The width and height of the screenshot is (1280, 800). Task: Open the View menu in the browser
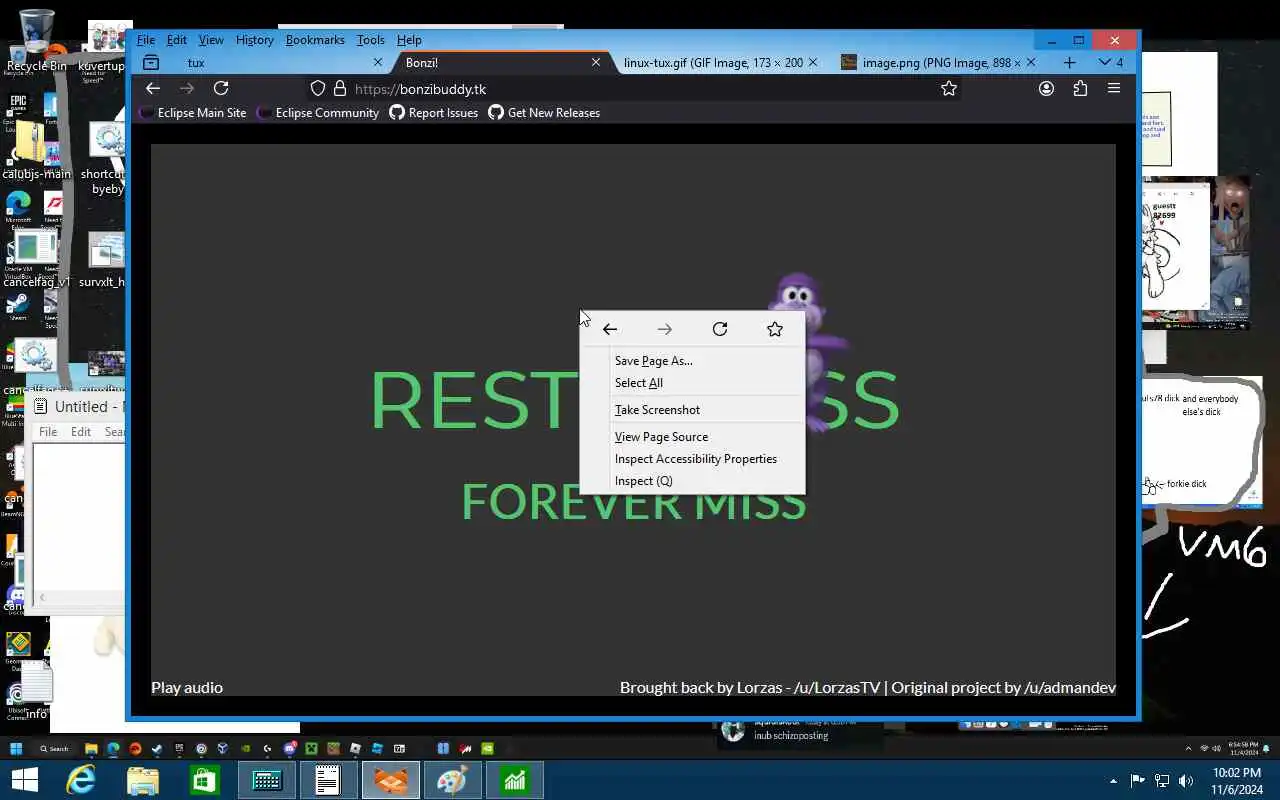(211, 40)
